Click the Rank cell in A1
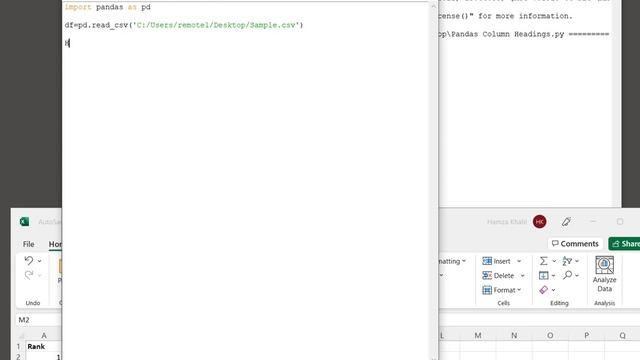 [44, 346]
